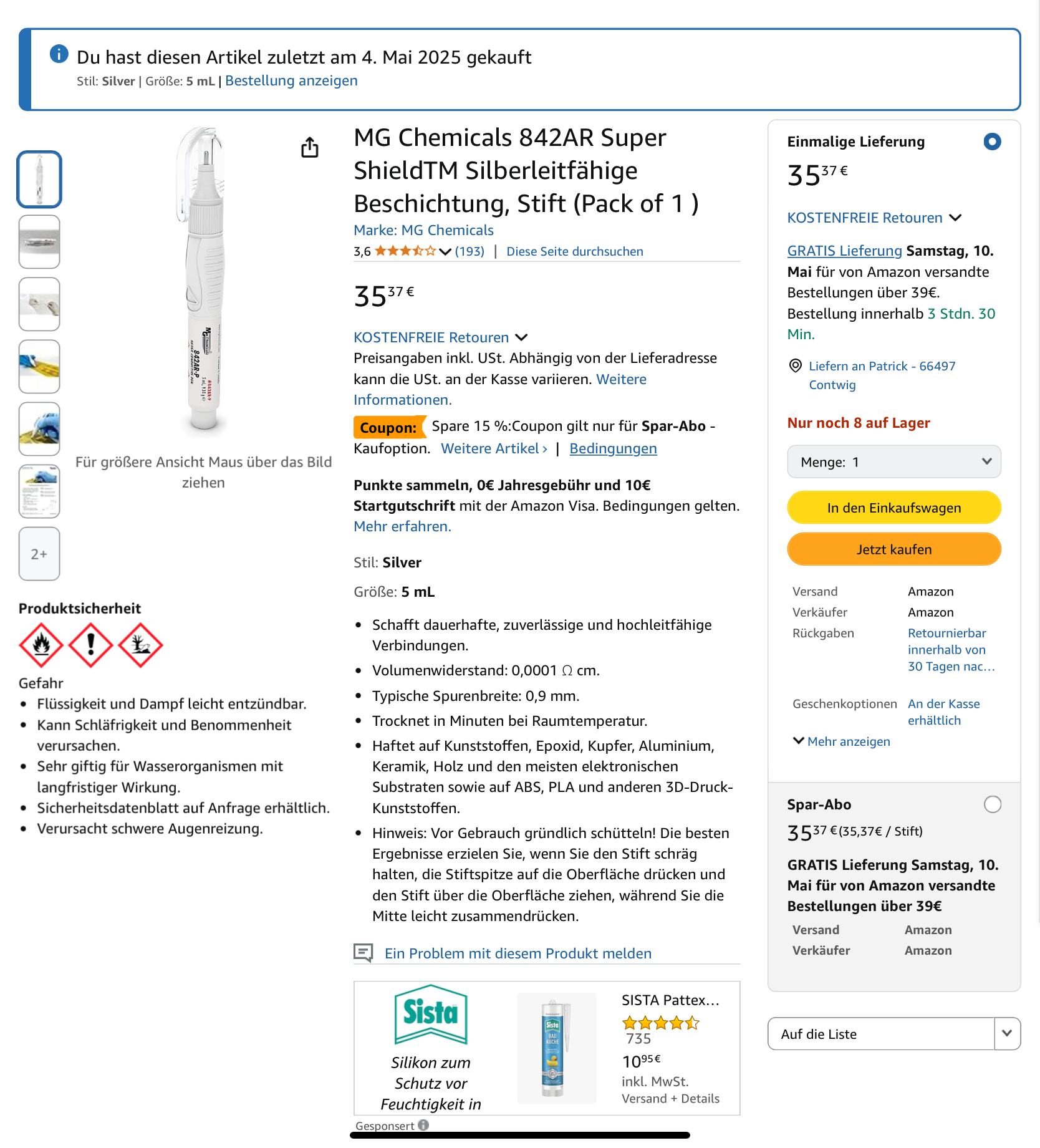This screenshot has width=1040, height=1148.
Task: Click the environmental hazard pictogram
Action: pyautogui.click(x=140, y=645)
